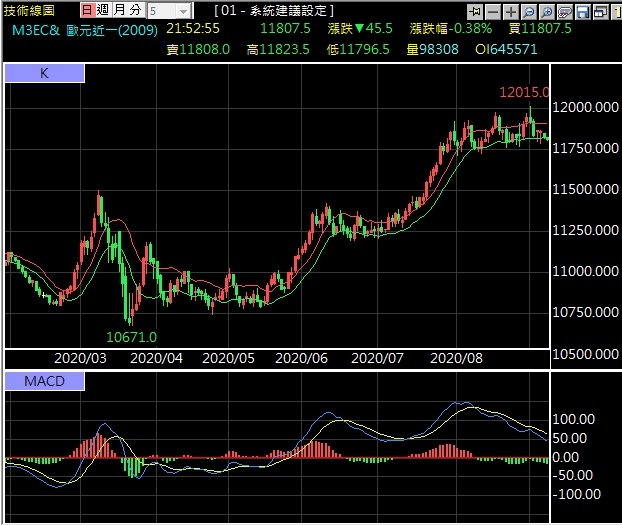Click the 2020/05 date axis label
622x525 pixels.
click(228, 358)
